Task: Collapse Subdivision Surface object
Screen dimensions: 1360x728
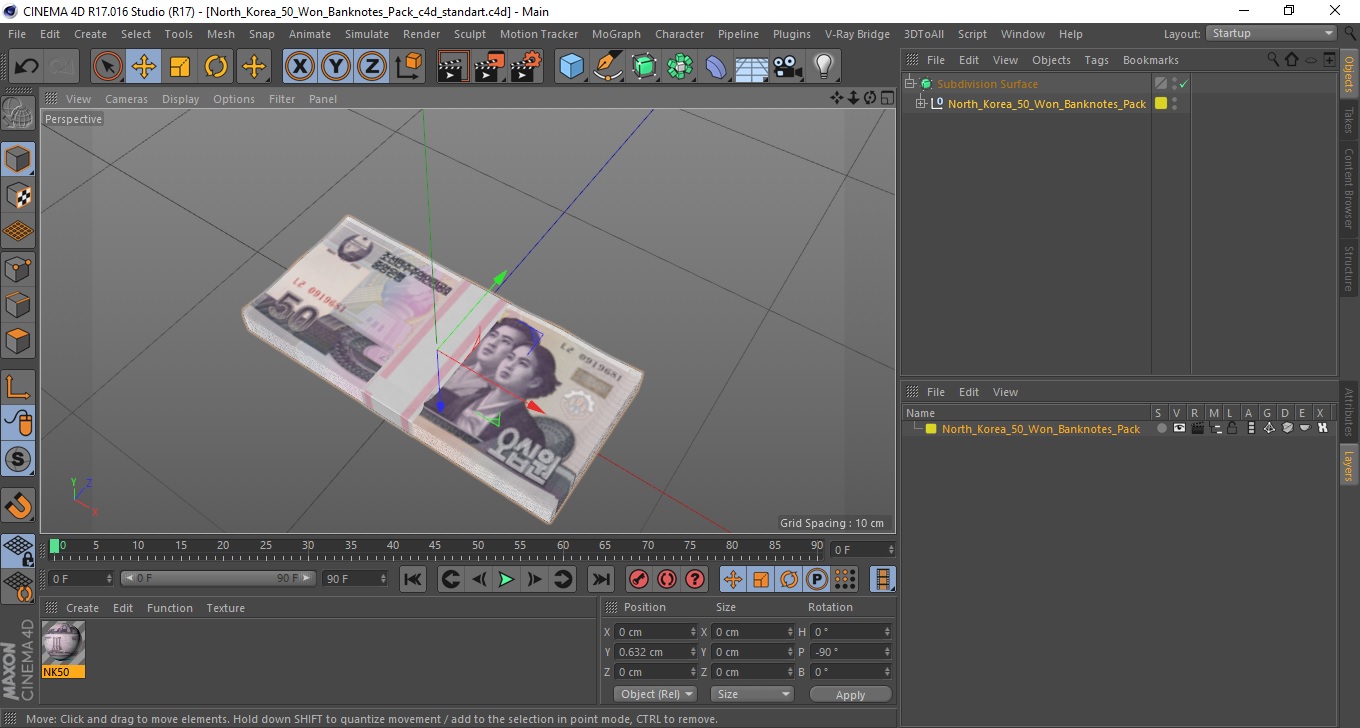Action: (909, 84)
